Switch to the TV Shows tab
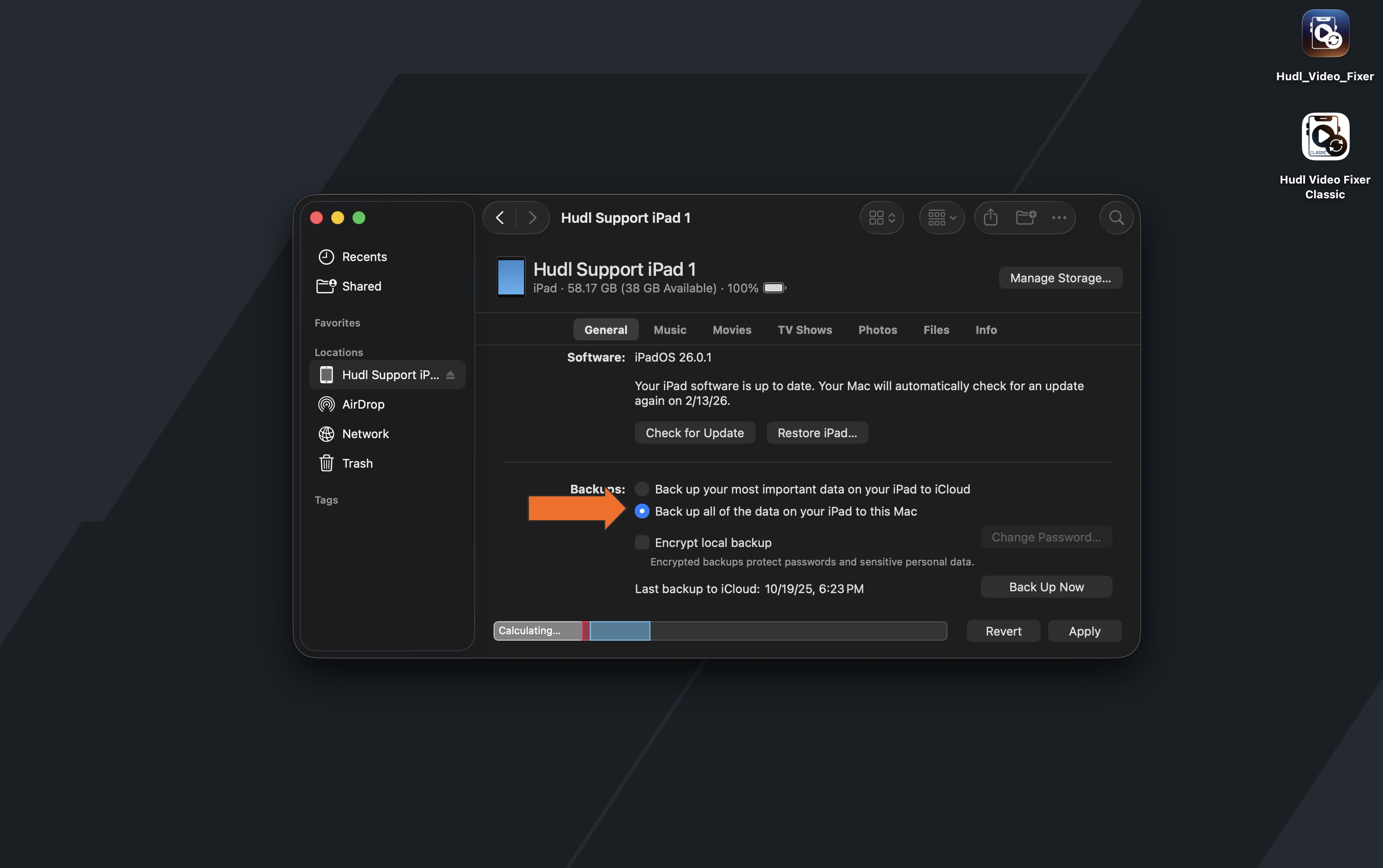Screen dimensions: 1383x868 [805, 329]
